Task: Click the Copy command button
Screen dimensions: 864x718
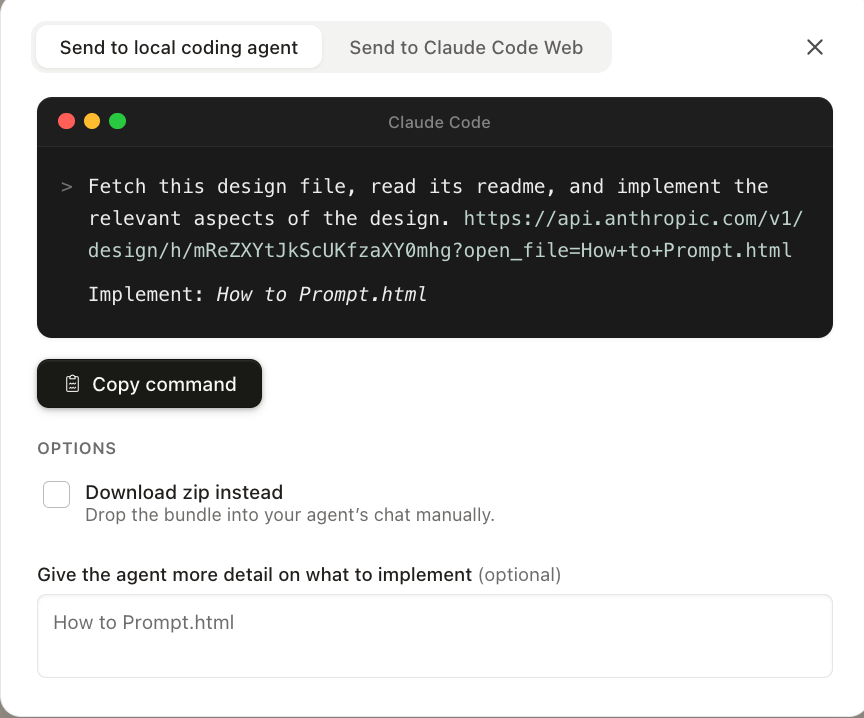Action: [x=149, y=384]
